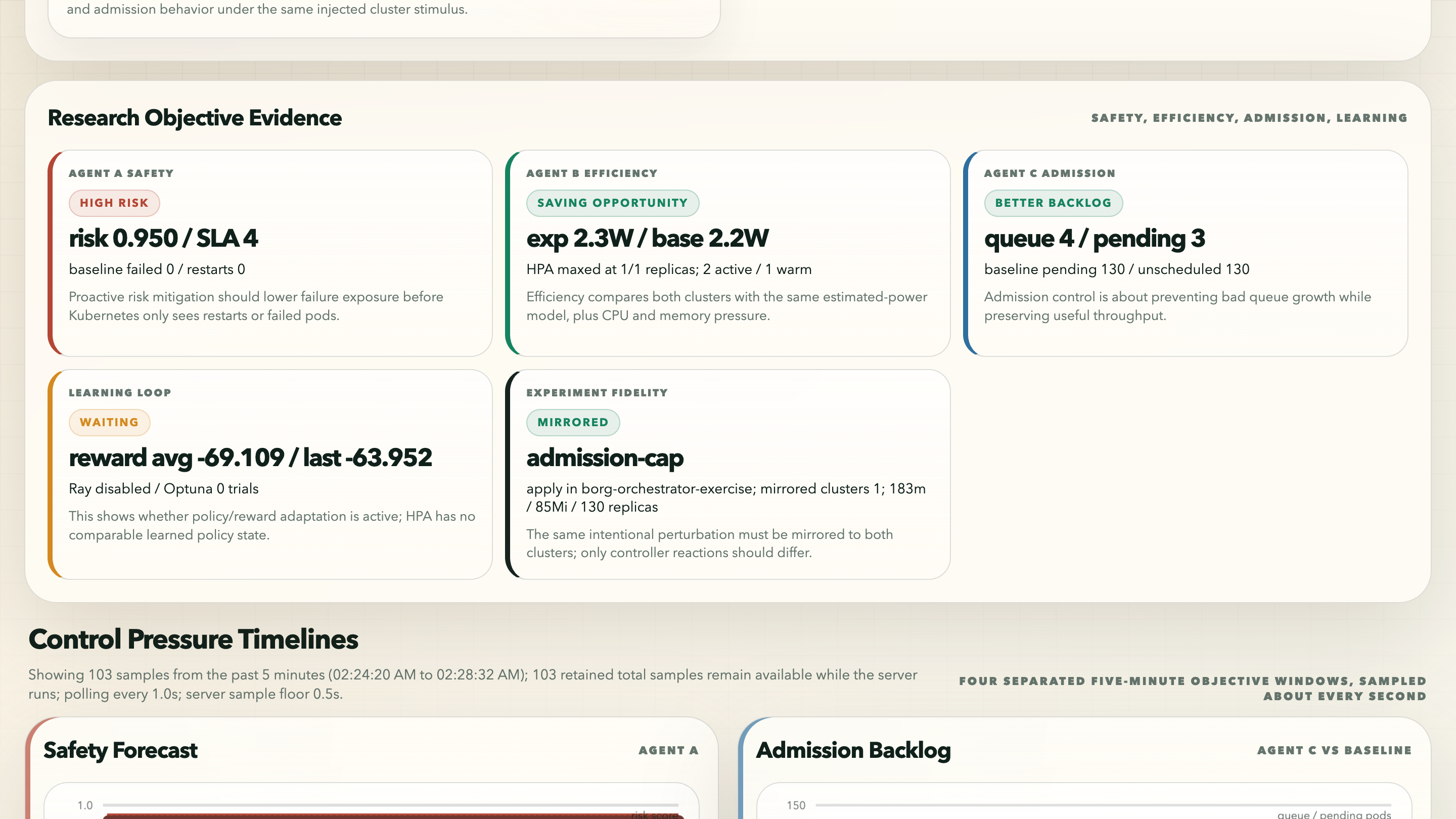Click "HPA maxed at 1/1 replicas" line
1456x819 pixels.
pos(669,269)
